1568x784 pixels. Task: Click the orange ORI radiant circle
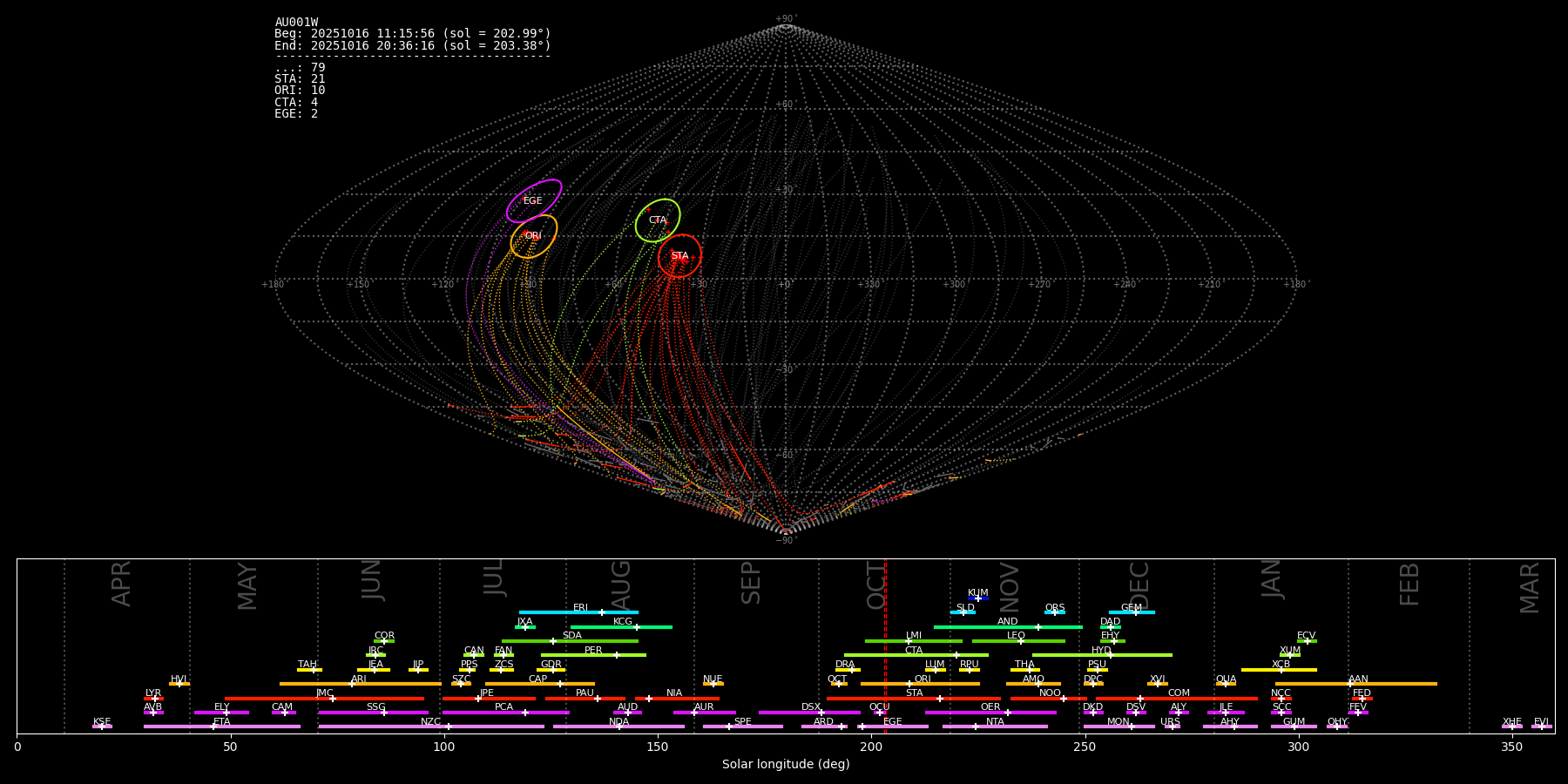coord(533,236)
